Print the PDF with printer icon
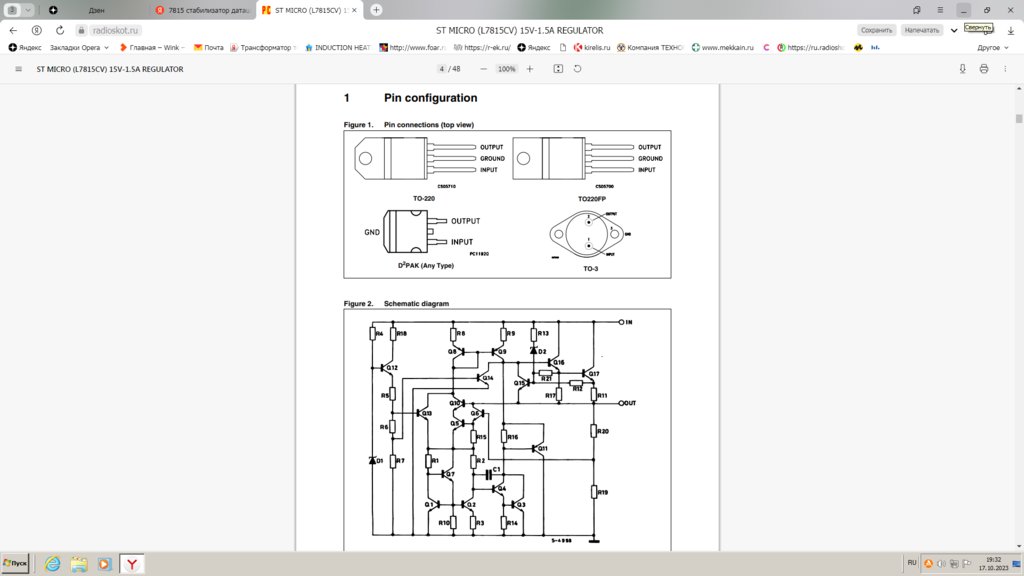 (984, 69)
